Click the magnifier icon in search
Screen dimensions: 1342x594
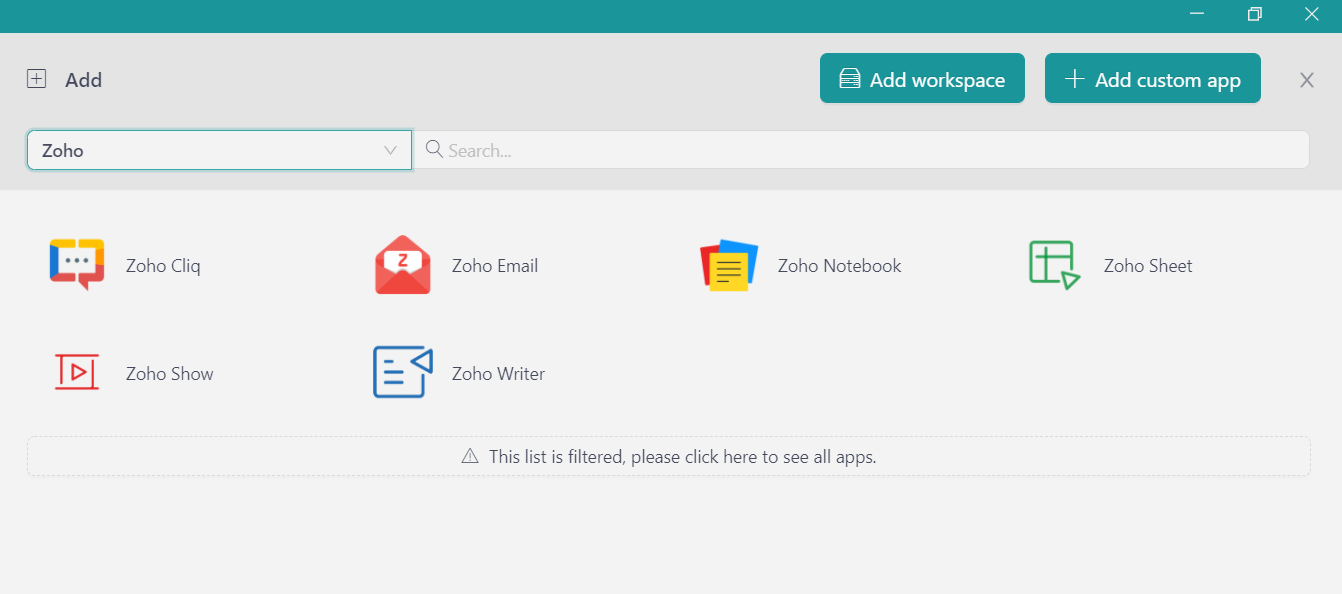[434, 149]
